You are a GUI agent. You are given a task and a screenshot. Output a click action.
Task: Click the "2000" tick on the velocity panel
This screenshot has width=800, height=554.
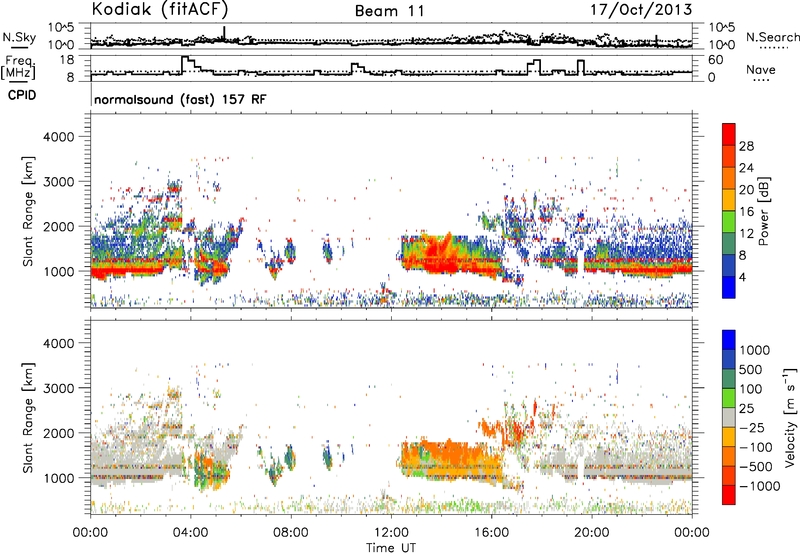tap(58, 433)
